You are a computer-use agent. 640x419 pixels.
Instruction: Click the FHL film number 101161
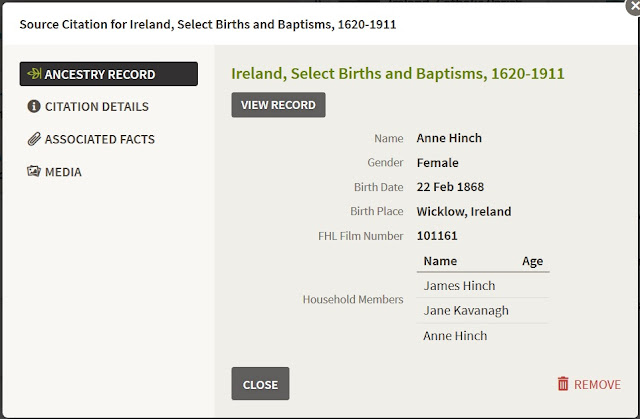coord(438,236)
